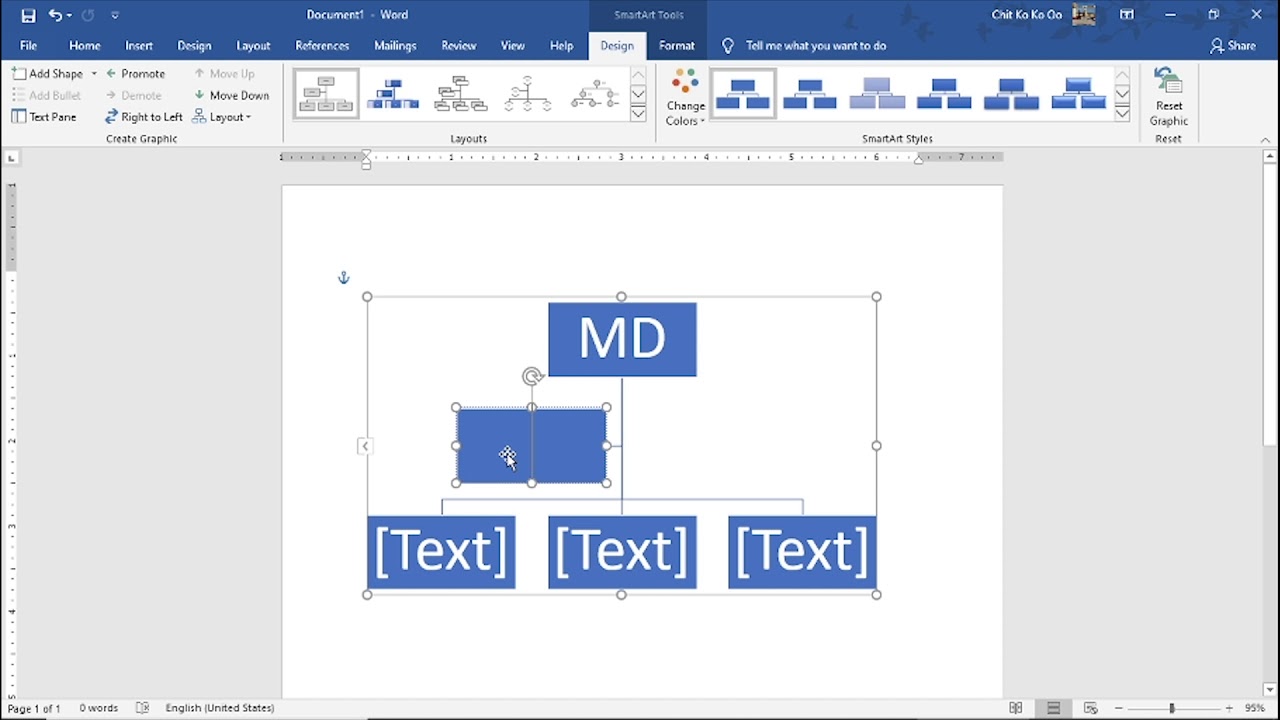Screen dimensions: 1280x720
Task: Open the text pane arrow on SmartArt frame
Action: (364, 446)
